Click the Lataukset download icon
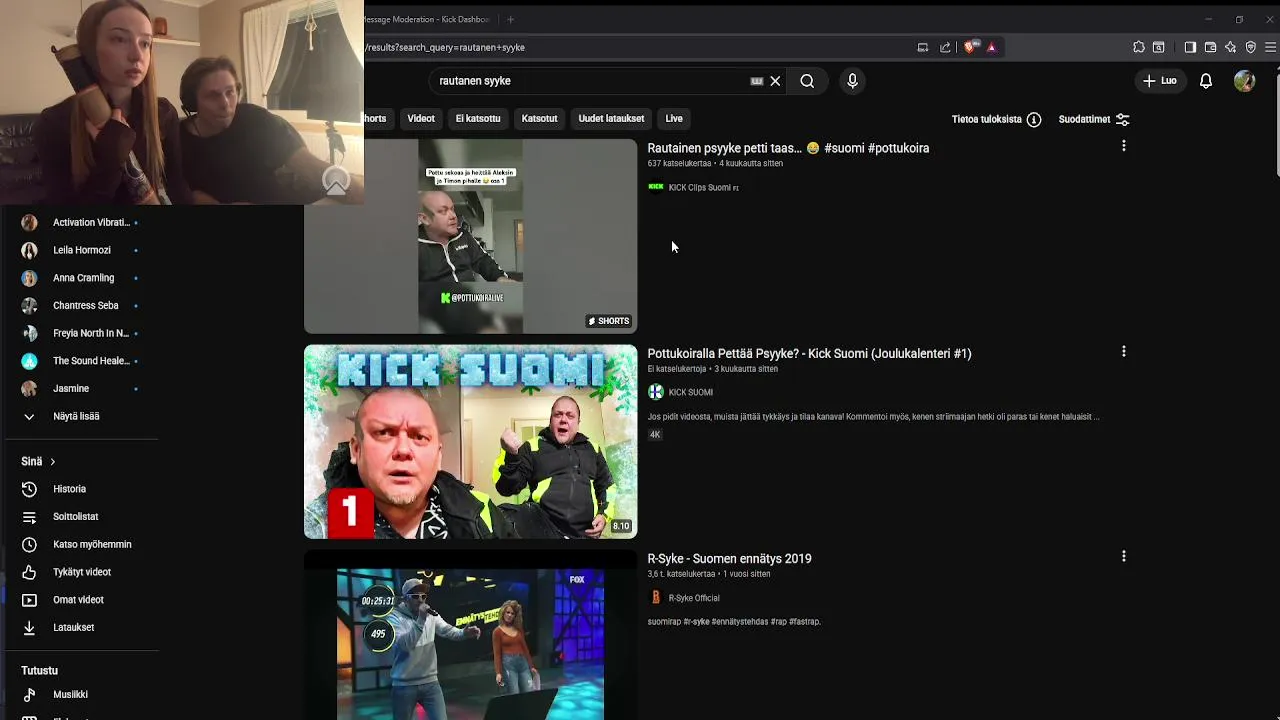Screen dimensions: 1280x720 [29, 627]
